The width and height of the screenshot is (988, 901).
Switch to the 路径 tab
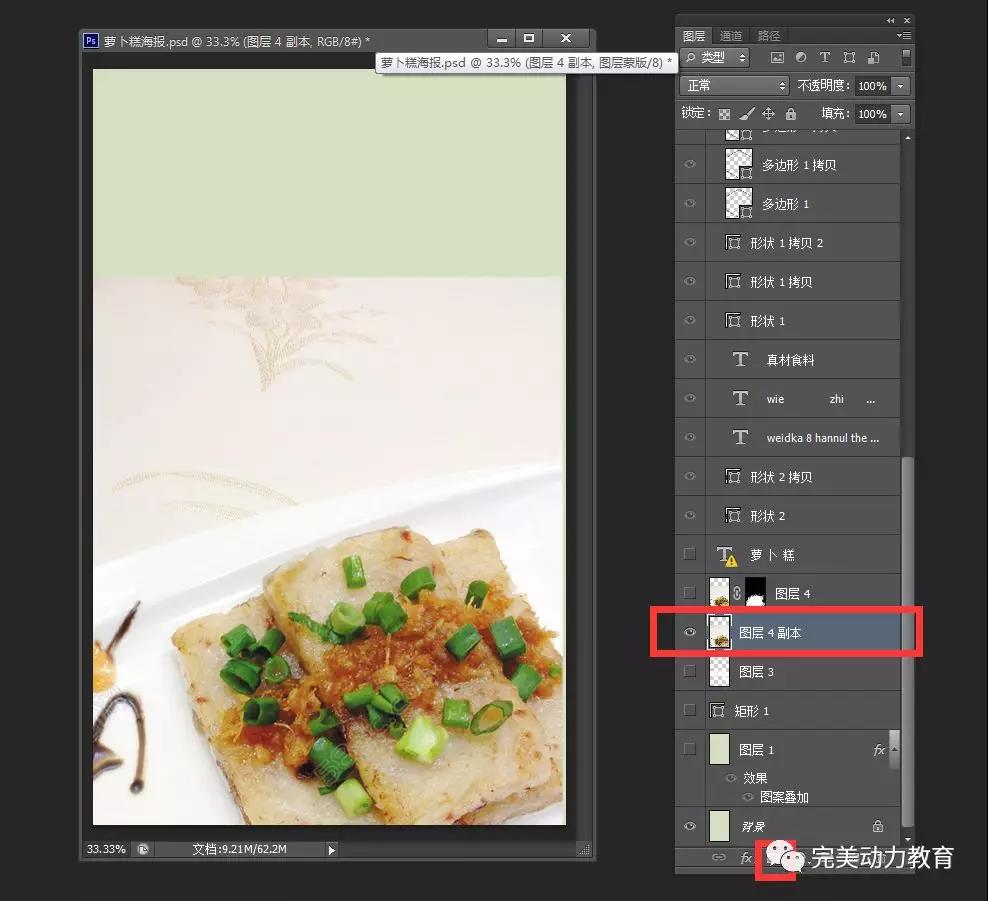tap(768, 36)
